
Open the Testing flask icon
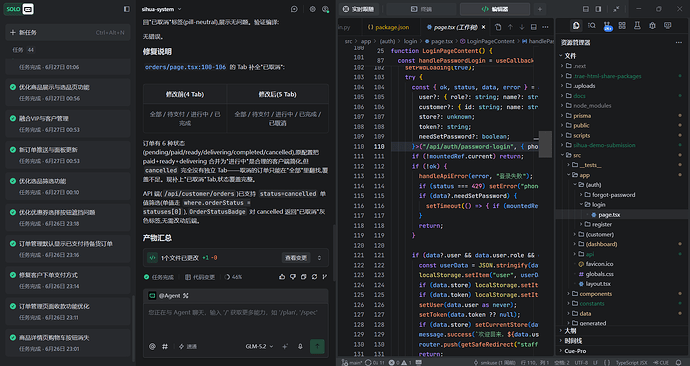tap(637, 26)
